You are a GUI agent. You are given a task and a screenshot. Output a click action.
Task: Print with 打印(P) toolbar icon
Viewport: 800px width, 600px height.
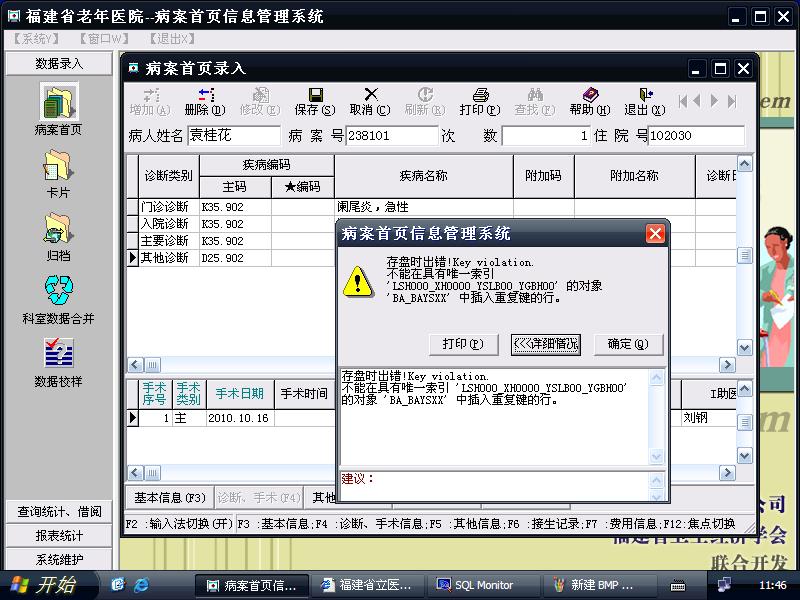(x=480, y=102)
